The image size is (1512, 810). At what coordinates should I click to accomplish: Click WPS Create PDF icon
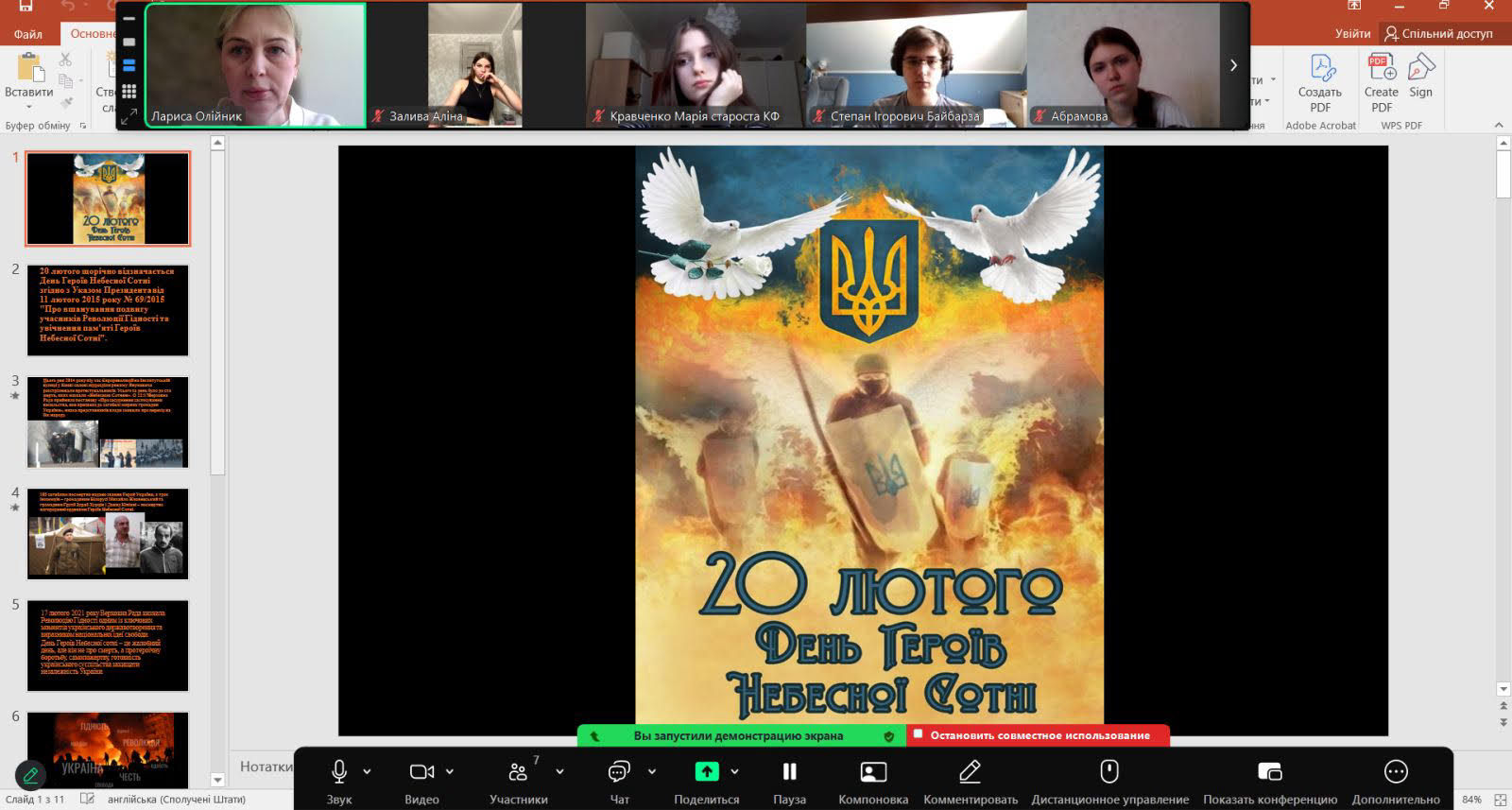click(x=1382, y=67)
